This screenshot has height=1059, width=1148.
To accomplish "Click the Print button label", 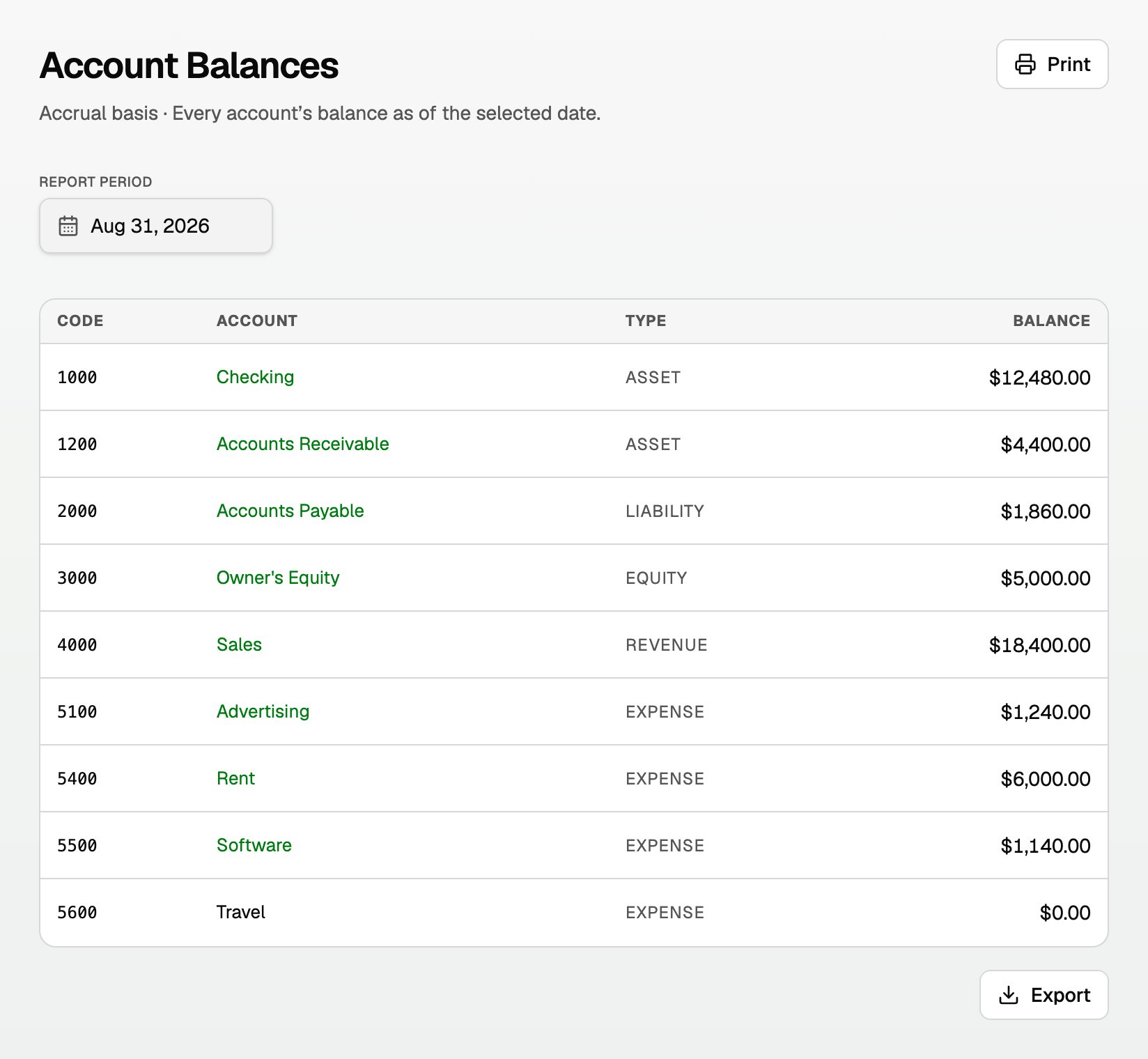I will tap(1069, 64).
